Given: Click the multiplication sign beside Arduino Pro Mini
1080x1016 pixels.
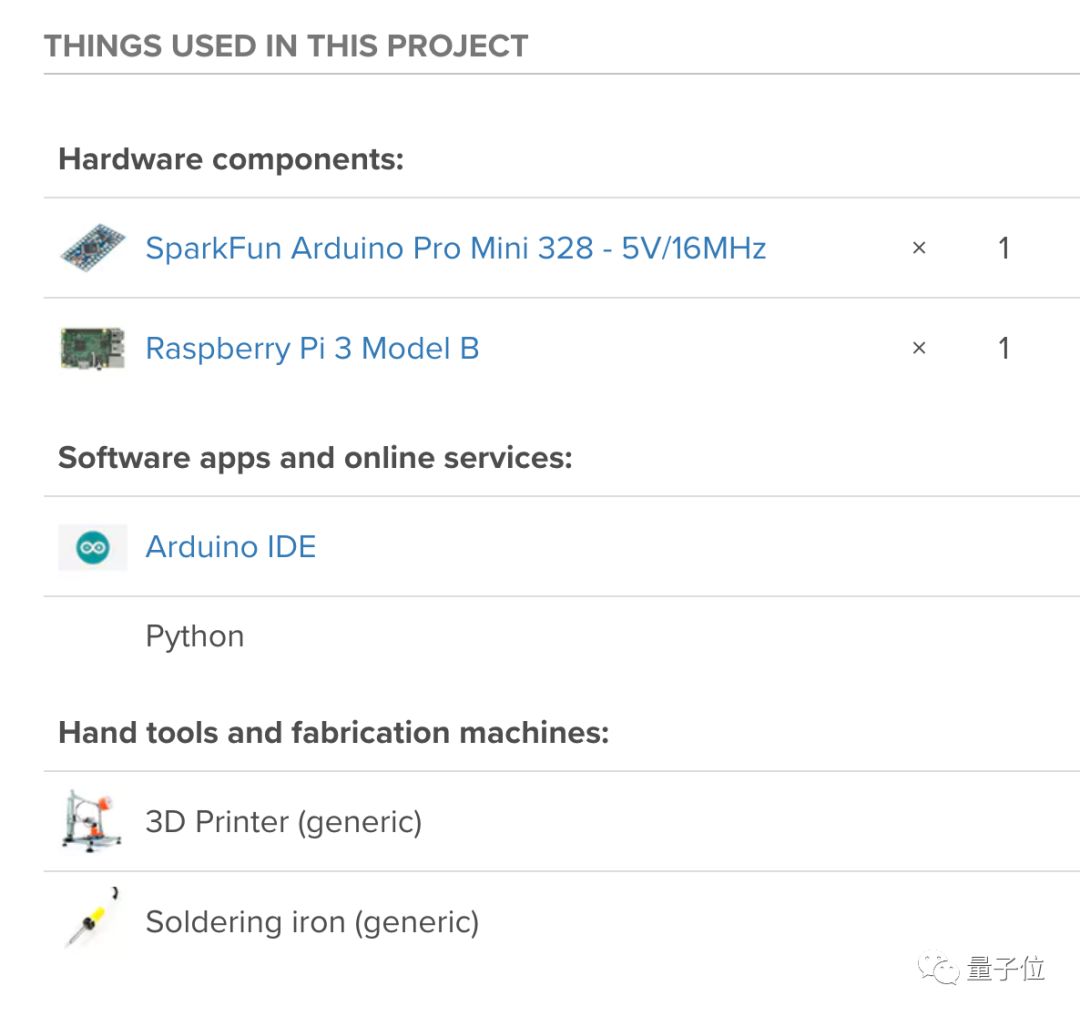Looking at the screenshot, I should [x=919, y=248].
